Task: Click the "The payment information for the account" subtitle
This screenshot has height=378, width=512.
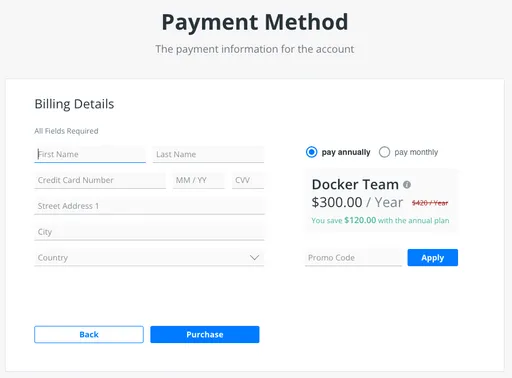Action: 255,49
